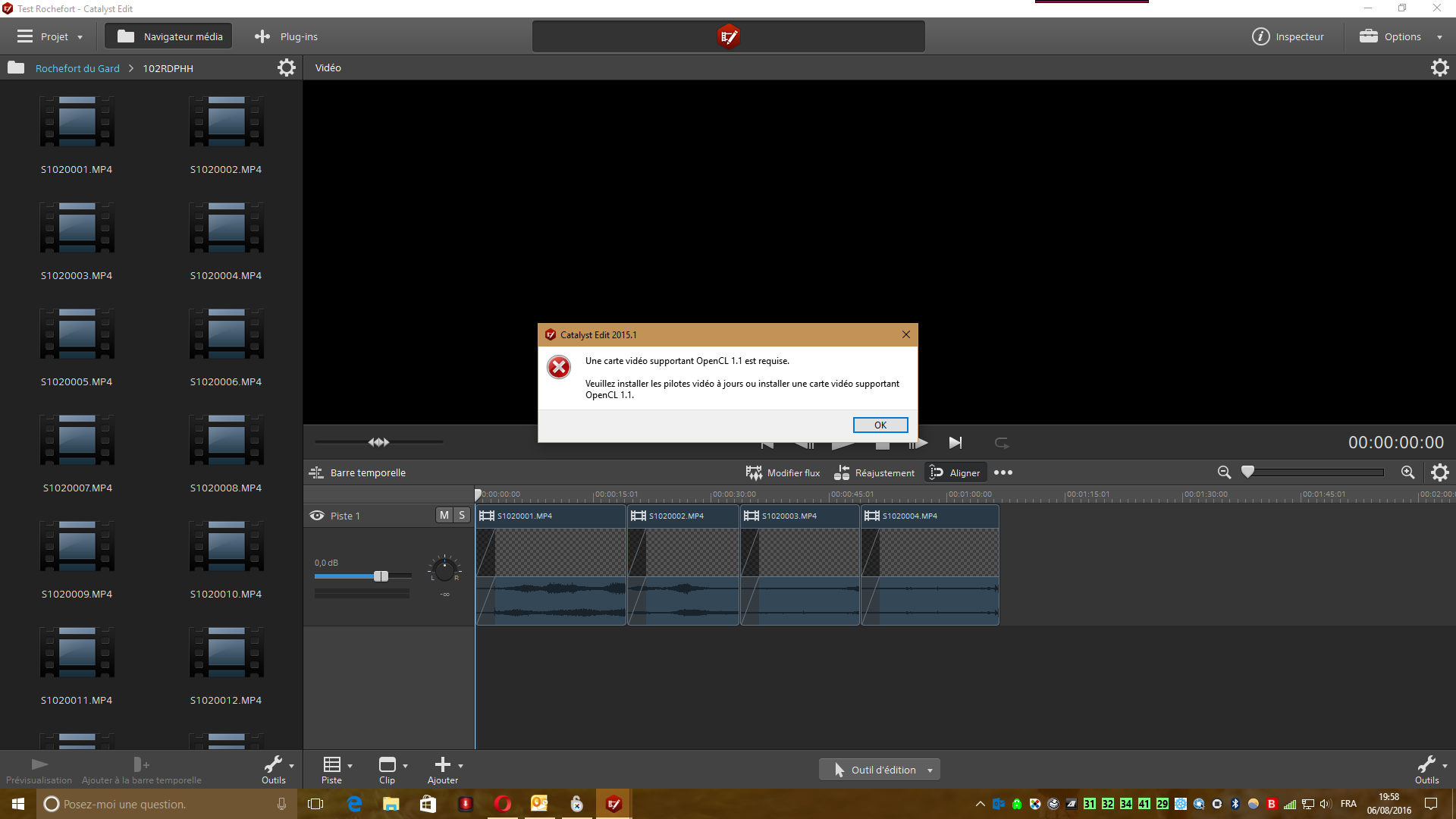1456x819 pixels.
Task: Adjust Piste 1 pan knob
Action: 444,569
